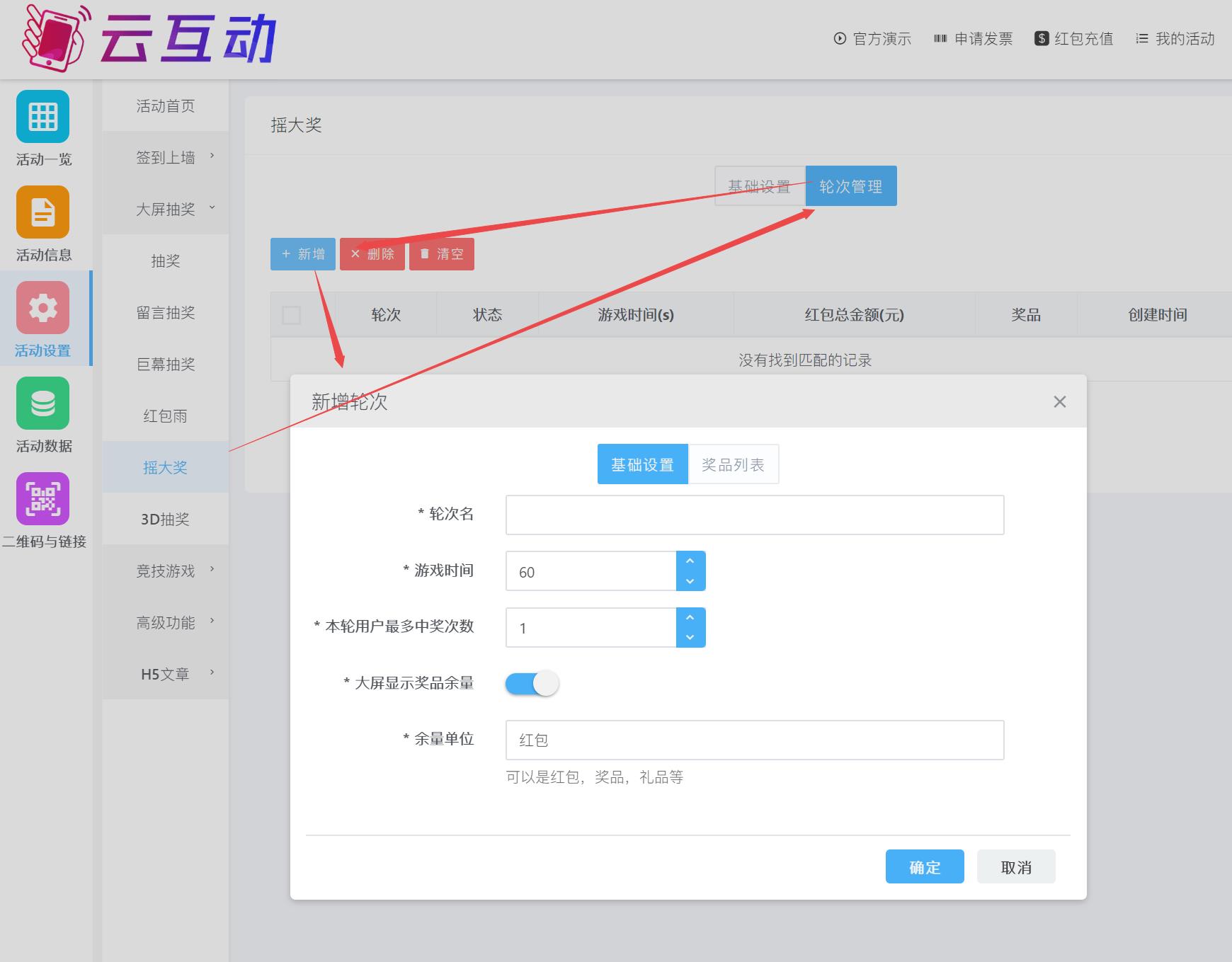
Task: Open the 二维码与链接 QR code icon
Action: click(43, 499)
